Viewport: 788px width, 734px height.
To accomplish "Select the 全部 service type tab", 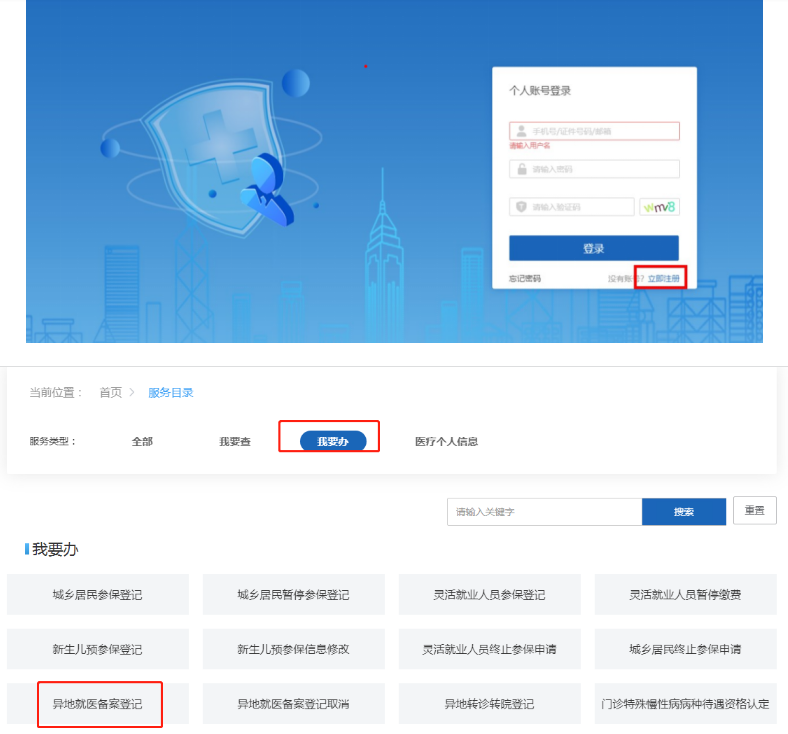I will [142, 441].
